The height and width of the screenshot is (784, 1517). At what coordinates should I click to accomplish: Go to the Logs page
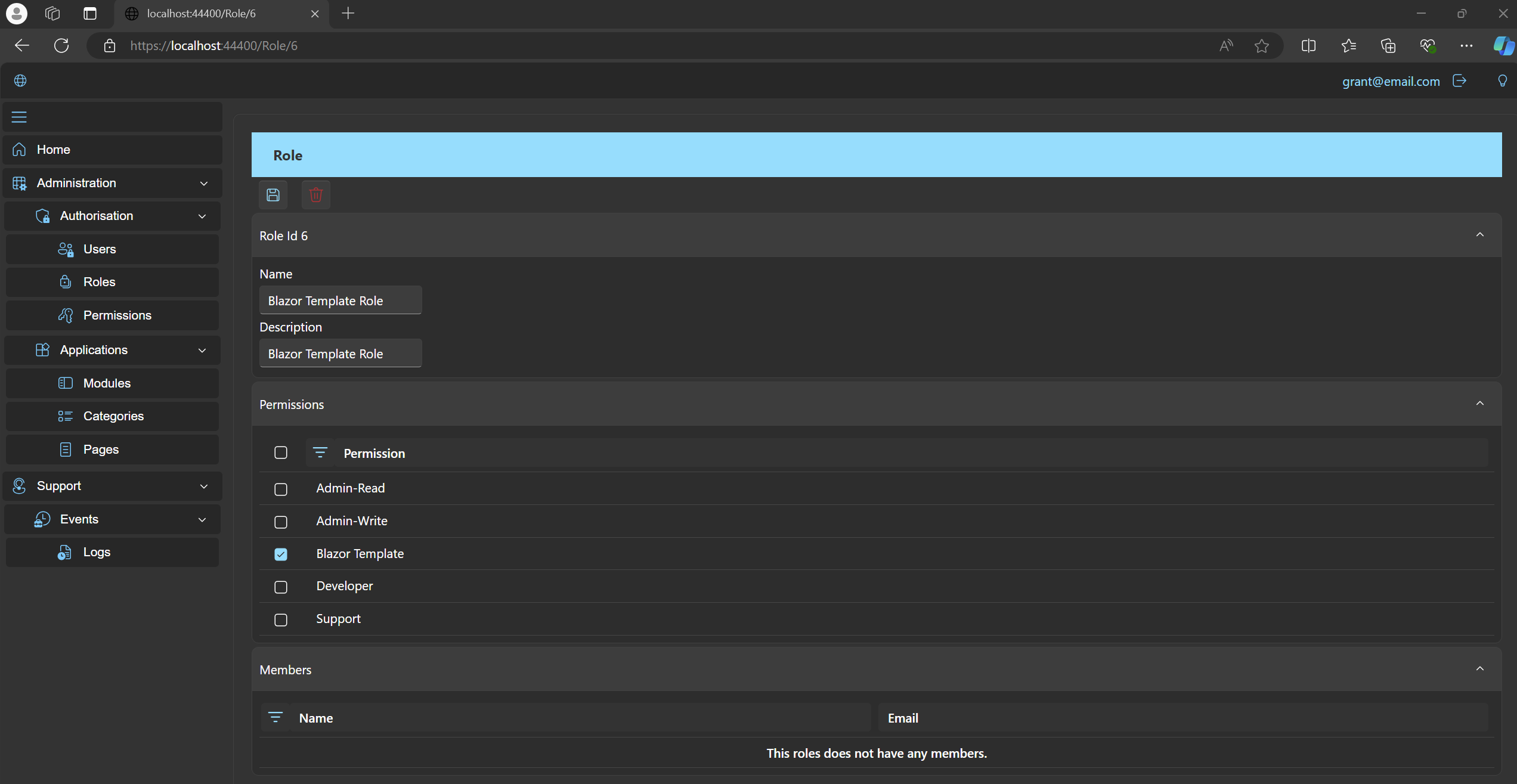coord(97,552)
